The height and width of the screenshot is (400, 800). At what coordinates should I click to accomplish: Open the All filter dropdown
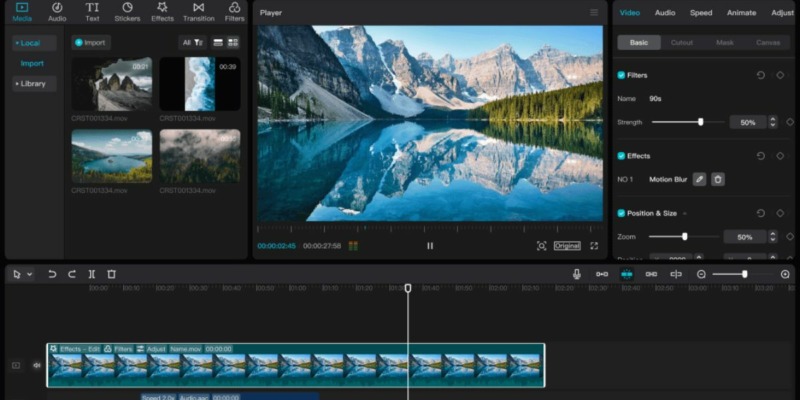point(191,43)
